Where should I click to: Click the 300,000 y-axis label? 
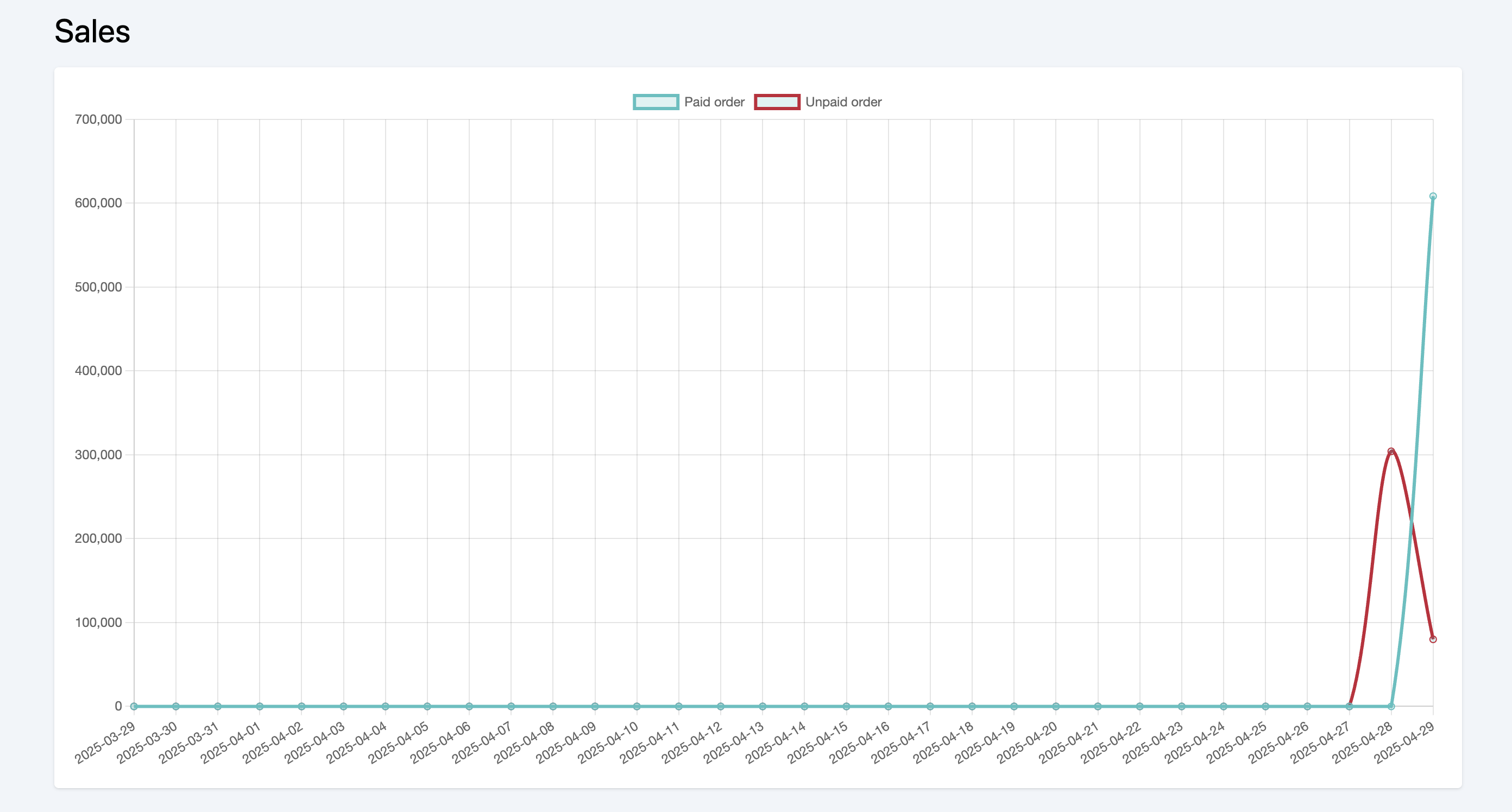(98, 455)
